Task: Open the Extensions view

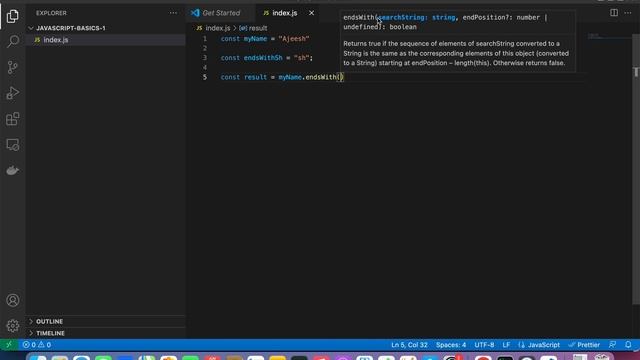Action: pyautogui.click(x=13, y=119)
